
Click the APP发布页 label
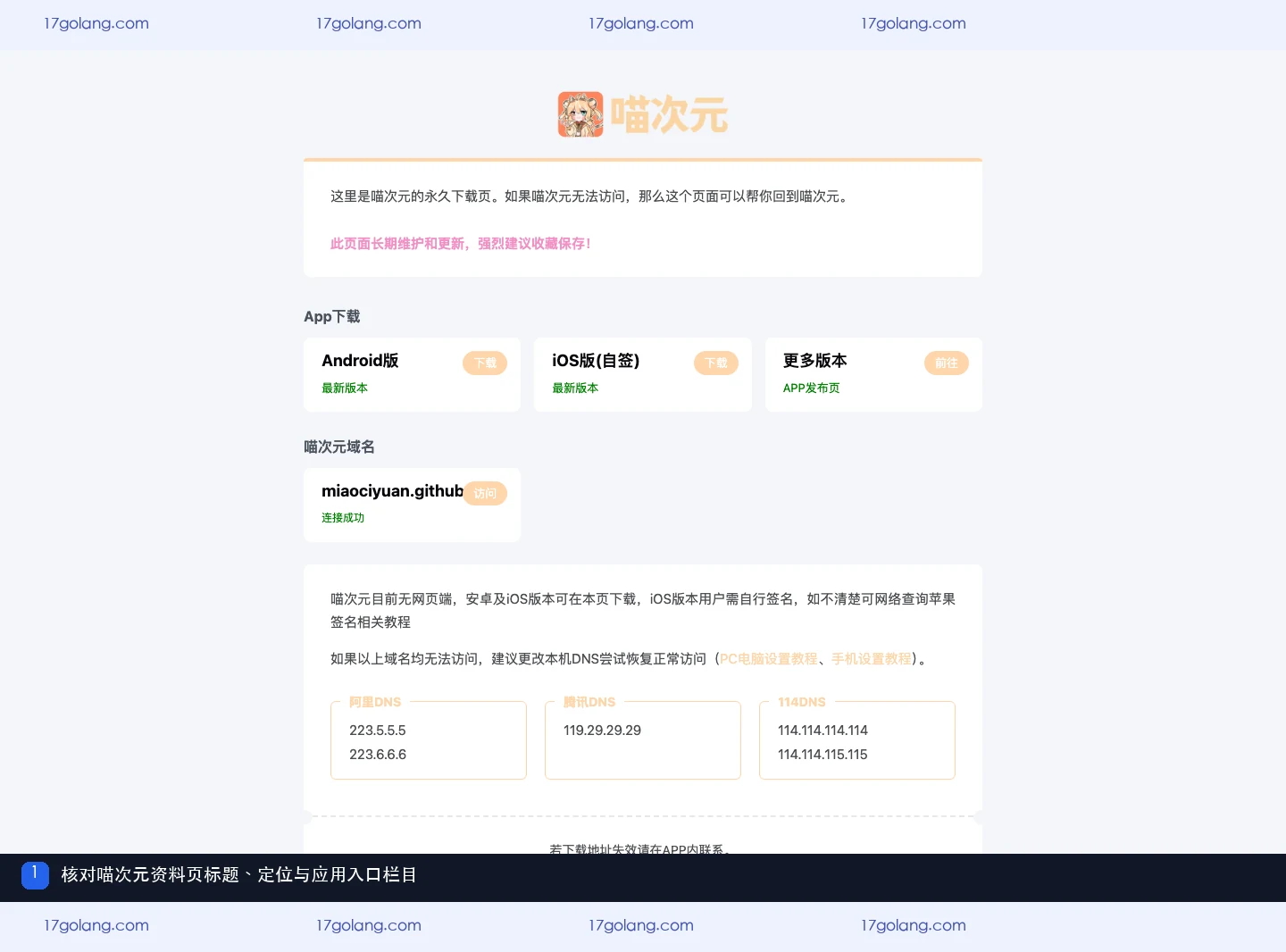click(x=811, y=388)
